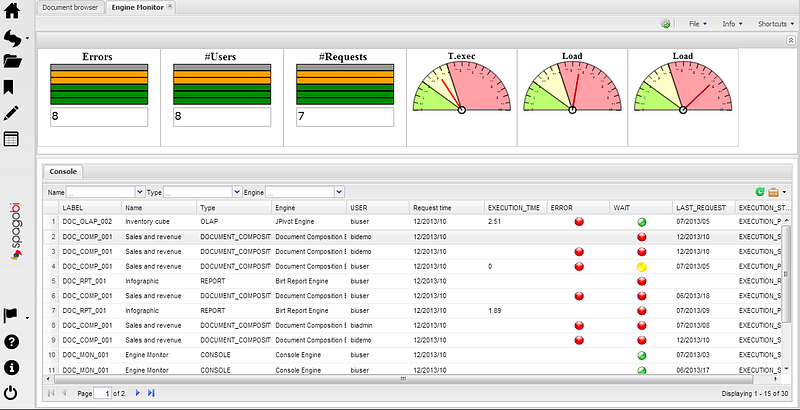Click the #Users level bar indicator
800x410 pixels.
(x=222, y=84)
